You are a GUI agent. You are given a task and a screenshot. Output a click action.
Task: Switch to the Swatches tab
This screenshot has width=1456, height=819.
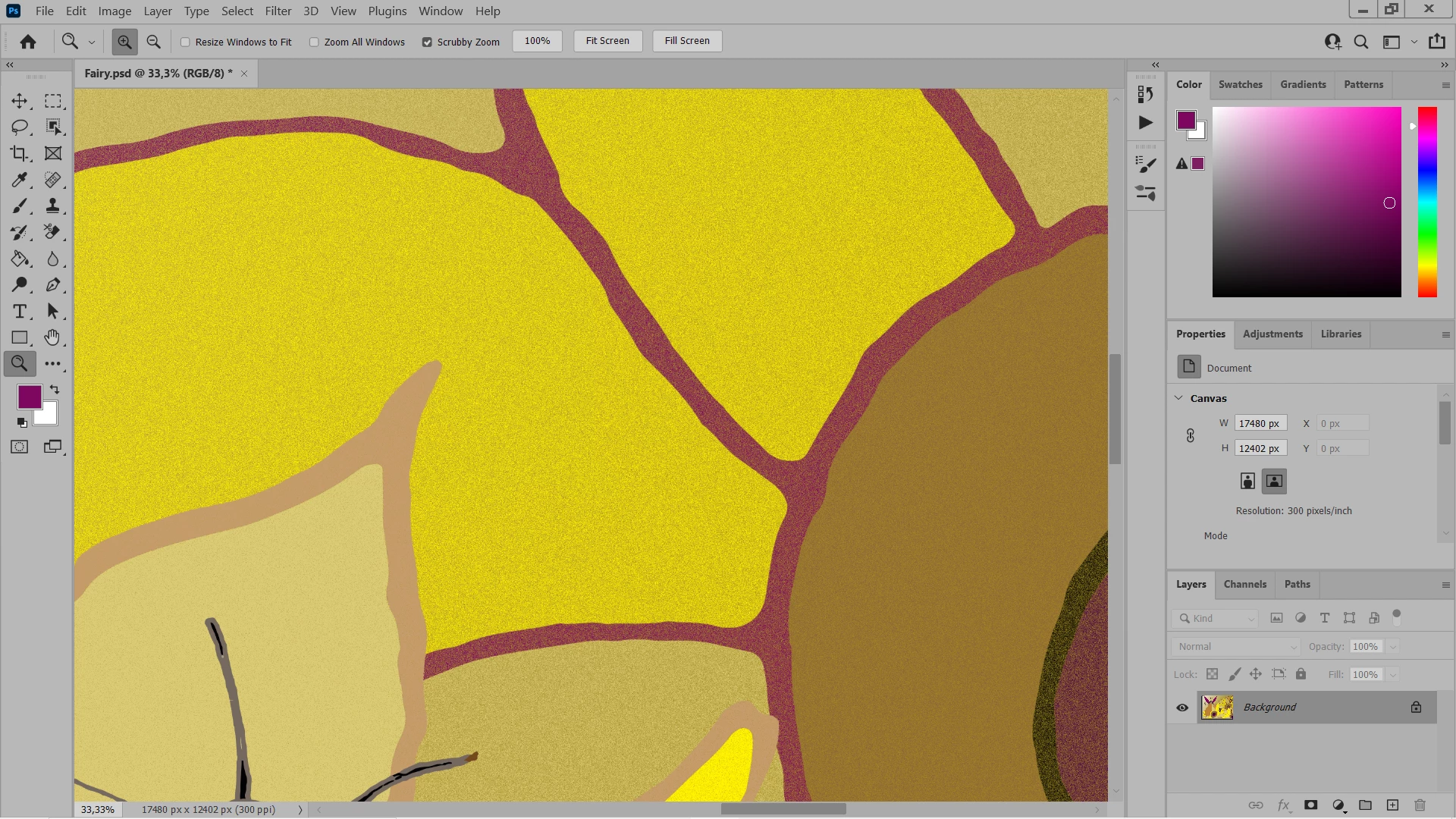tap(1241, 84)
